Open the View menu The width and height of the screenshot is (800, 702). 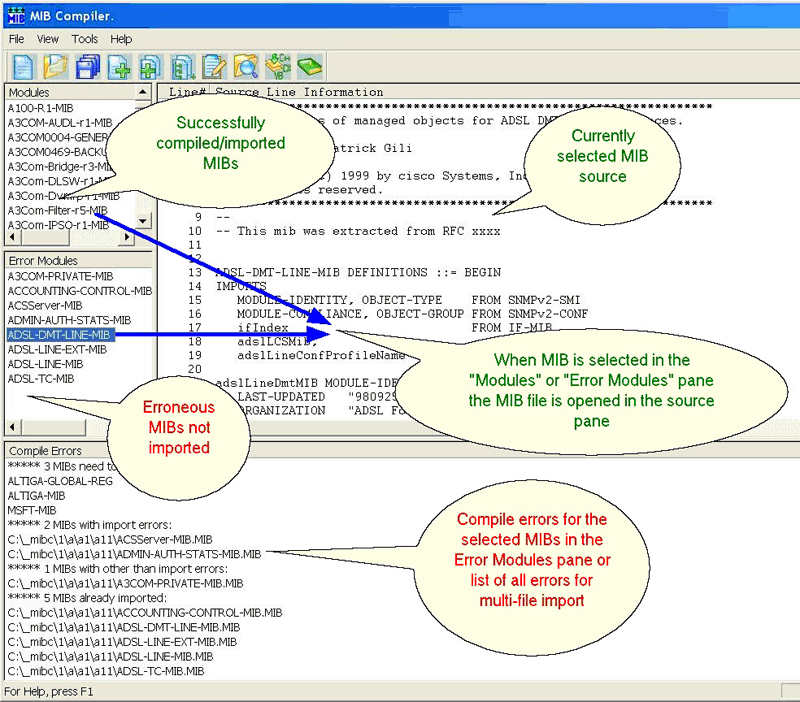[x=48, y=39]
